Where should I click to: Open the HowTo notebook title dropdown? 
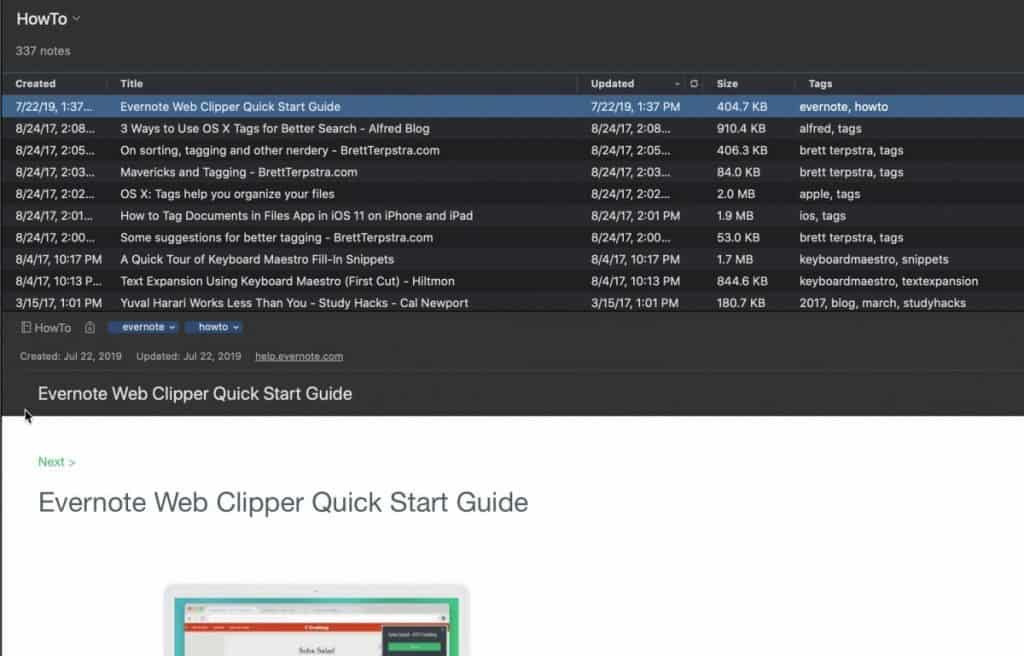point(76,18)
